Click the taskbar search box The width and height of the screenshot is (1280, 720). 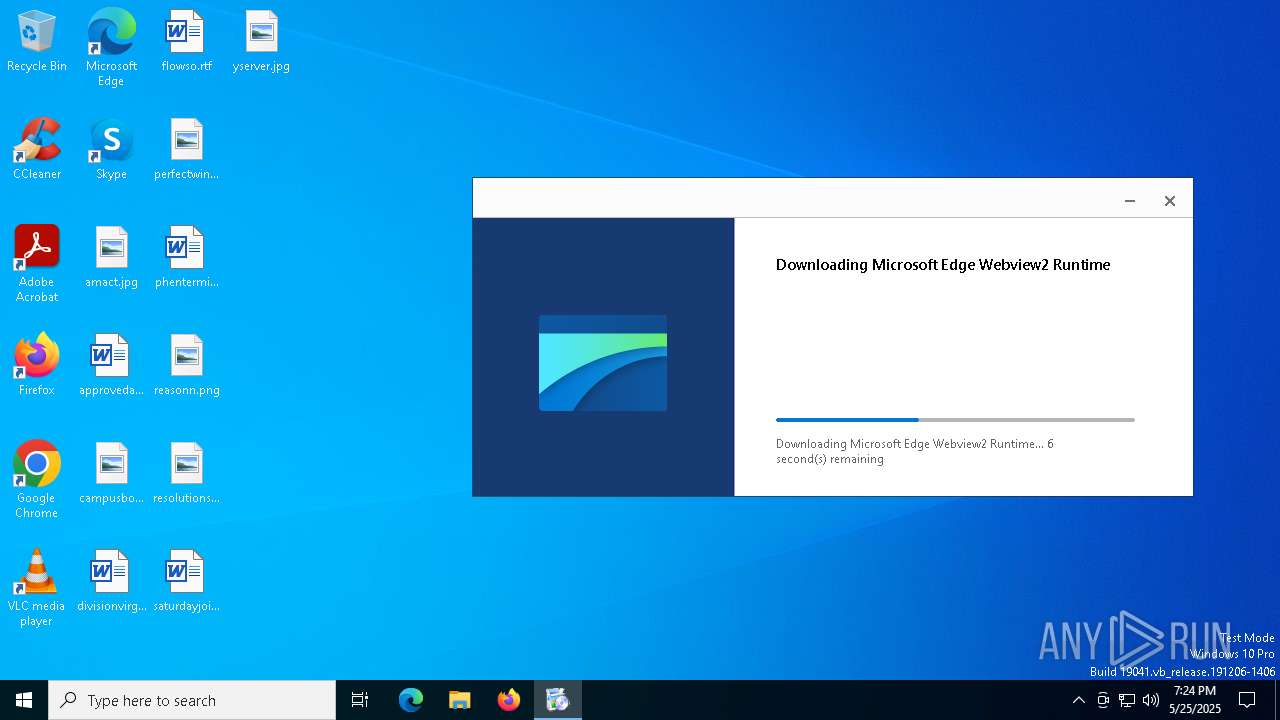pos(192,700)
